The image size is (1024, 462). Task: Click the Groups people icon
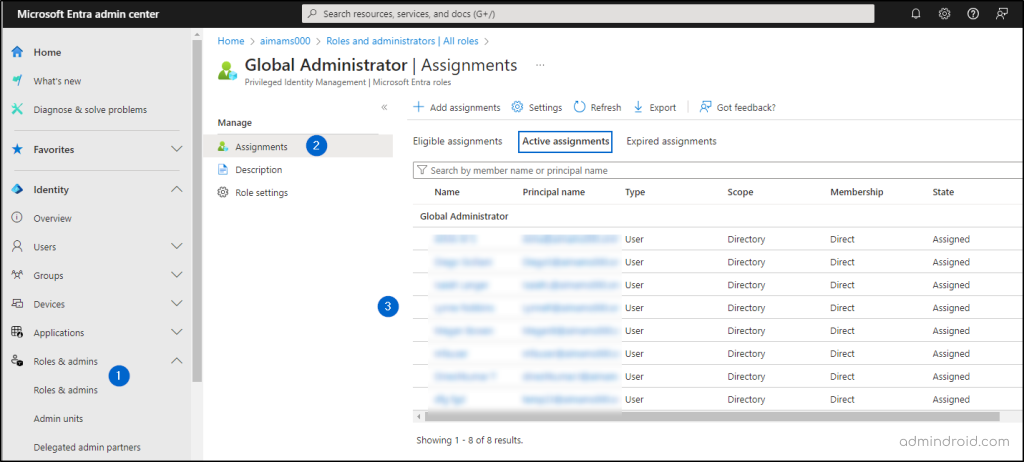tap(18, 275)
